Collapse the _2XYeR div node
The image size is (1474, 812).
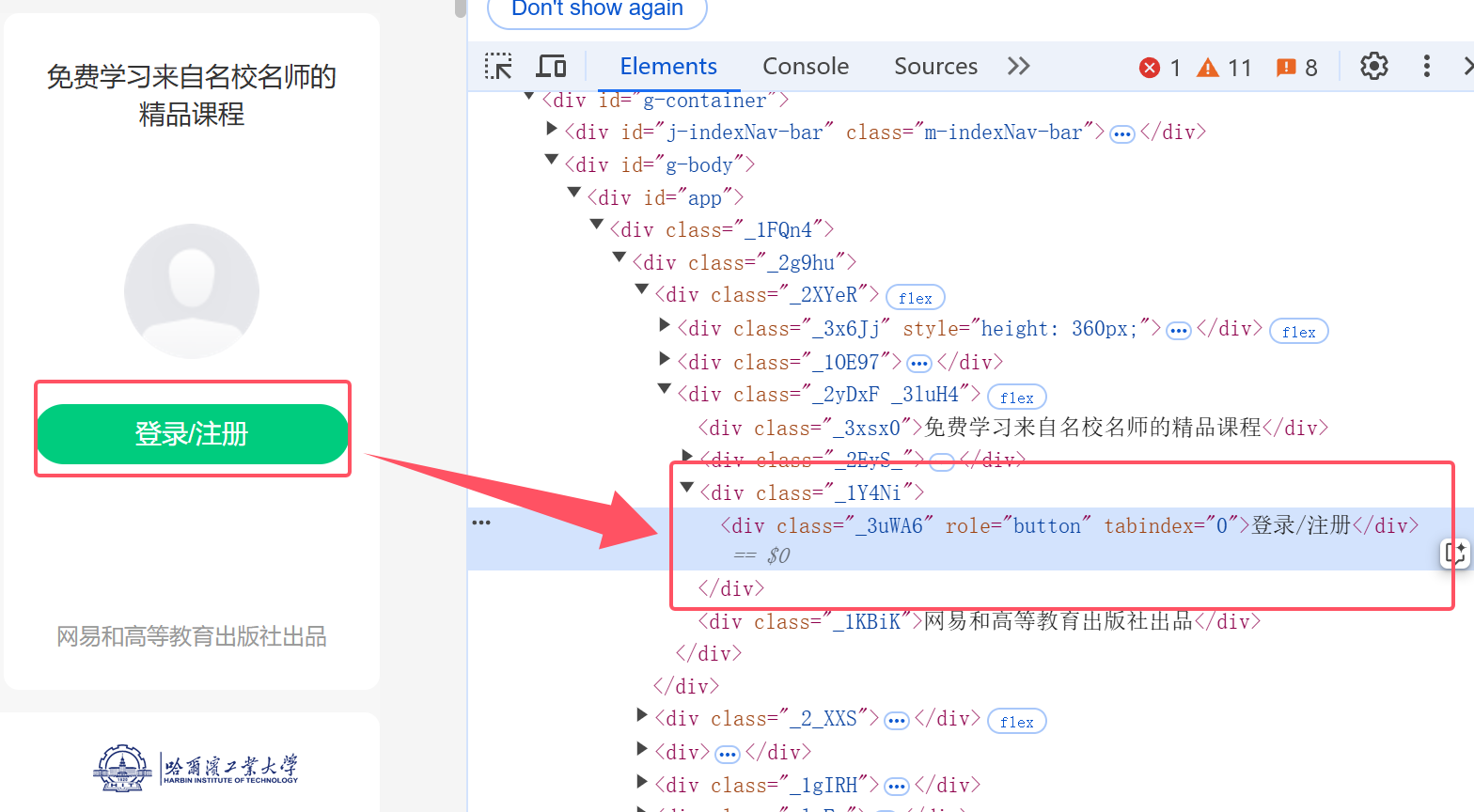[x=642, y=289]
